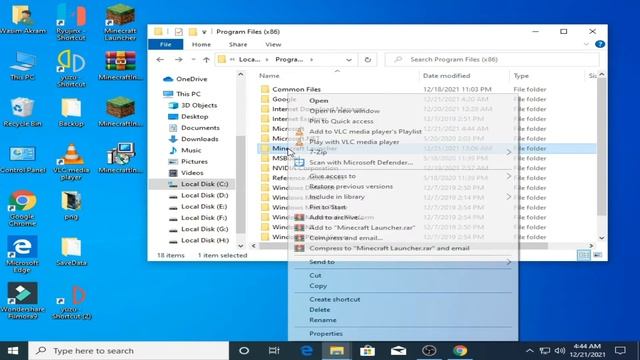
Task: Switch to large icons view button
Action: [597, 255]
